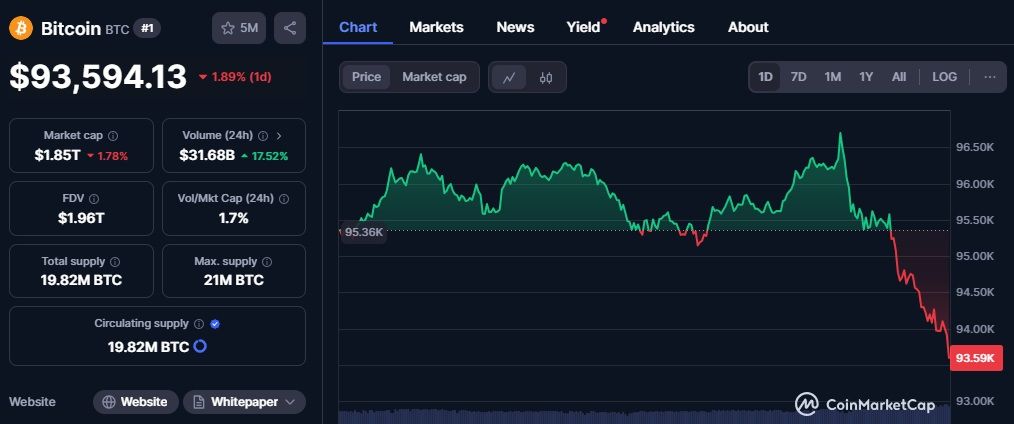This screenshot has height=424, width=1014.
Task: Click the FDV info icon
Action: click(94, 198)
